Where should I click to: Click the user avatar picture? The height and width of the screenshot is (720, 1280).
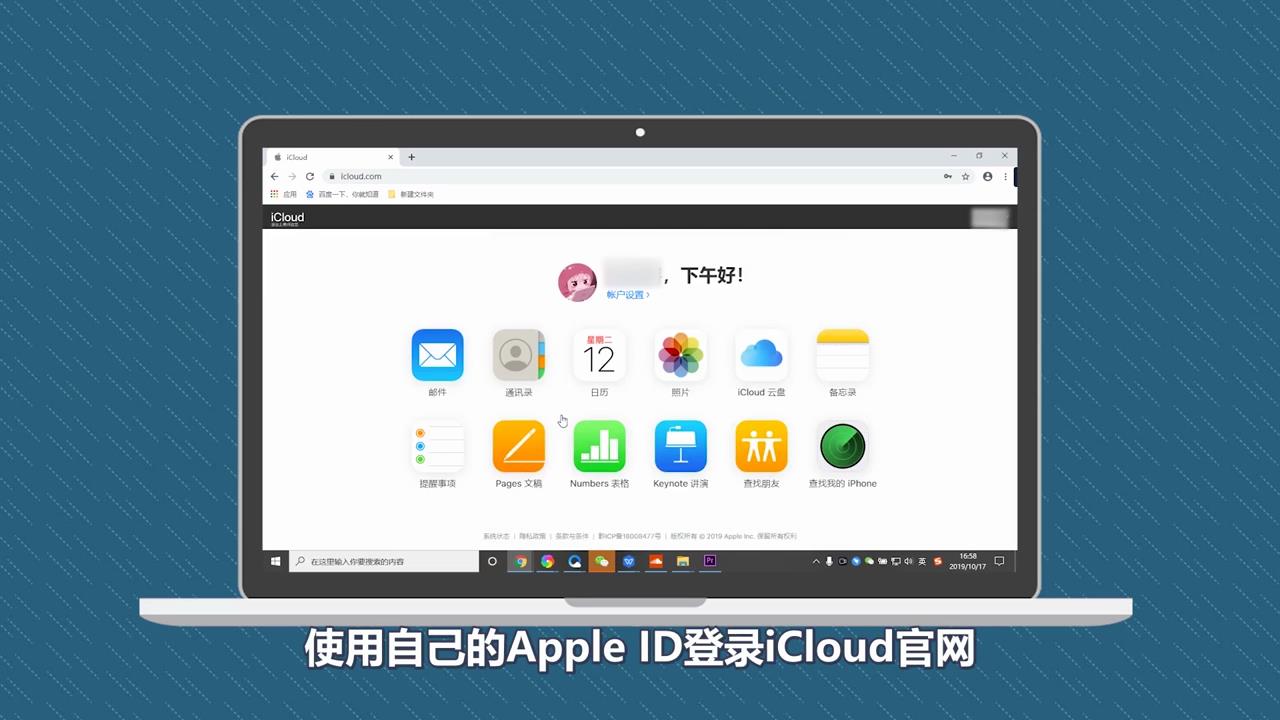577,282
